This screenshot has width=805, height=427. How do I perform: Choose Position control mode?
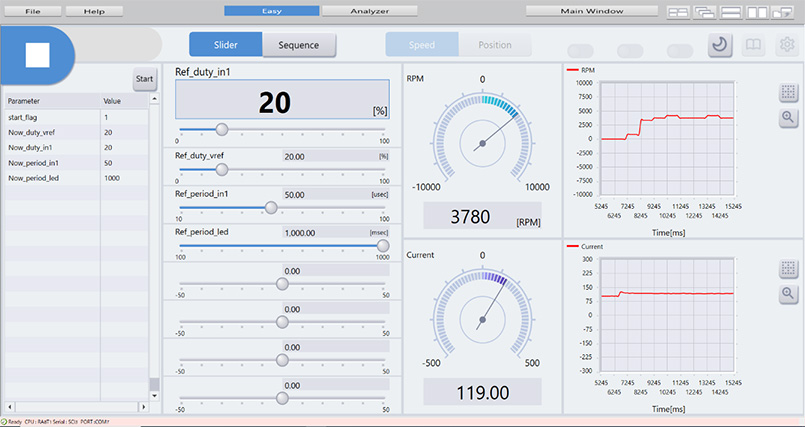[495, 45]
